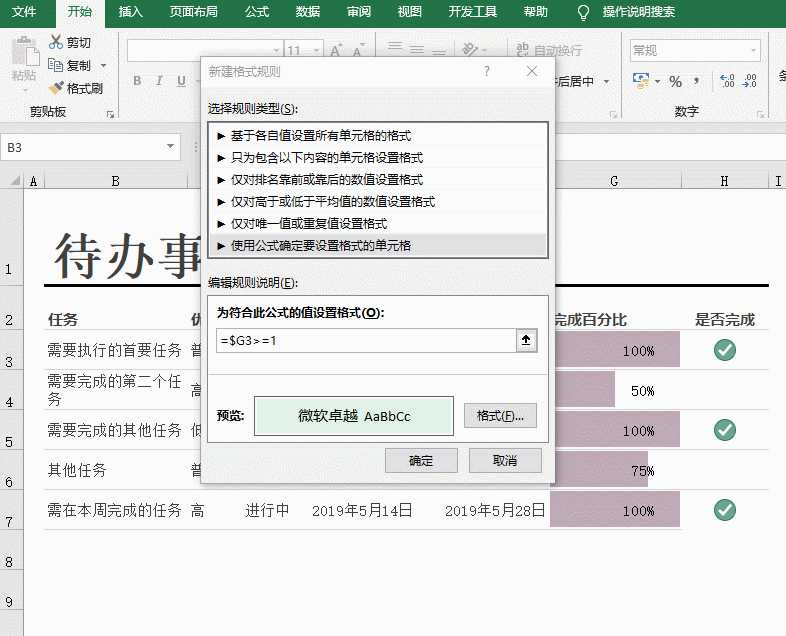Open the font name dropdown

pyautogui.click(x=276, y=50)
